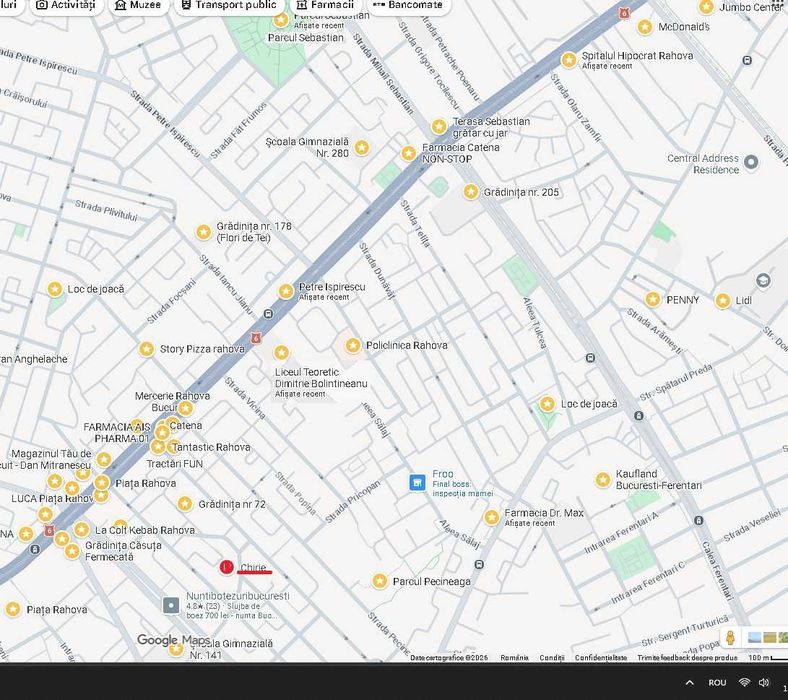Open the Central Address Residence marker
The width and height of the screenshot is (788, 700).
[x=751, y=162]
